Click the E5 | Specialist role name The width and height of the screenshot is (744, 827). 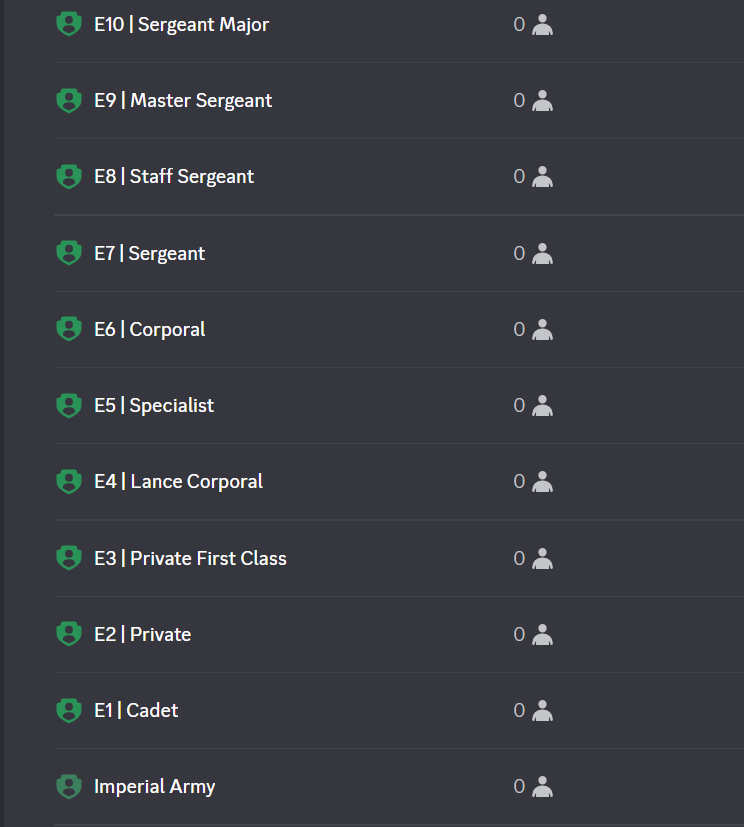[154, 405]
